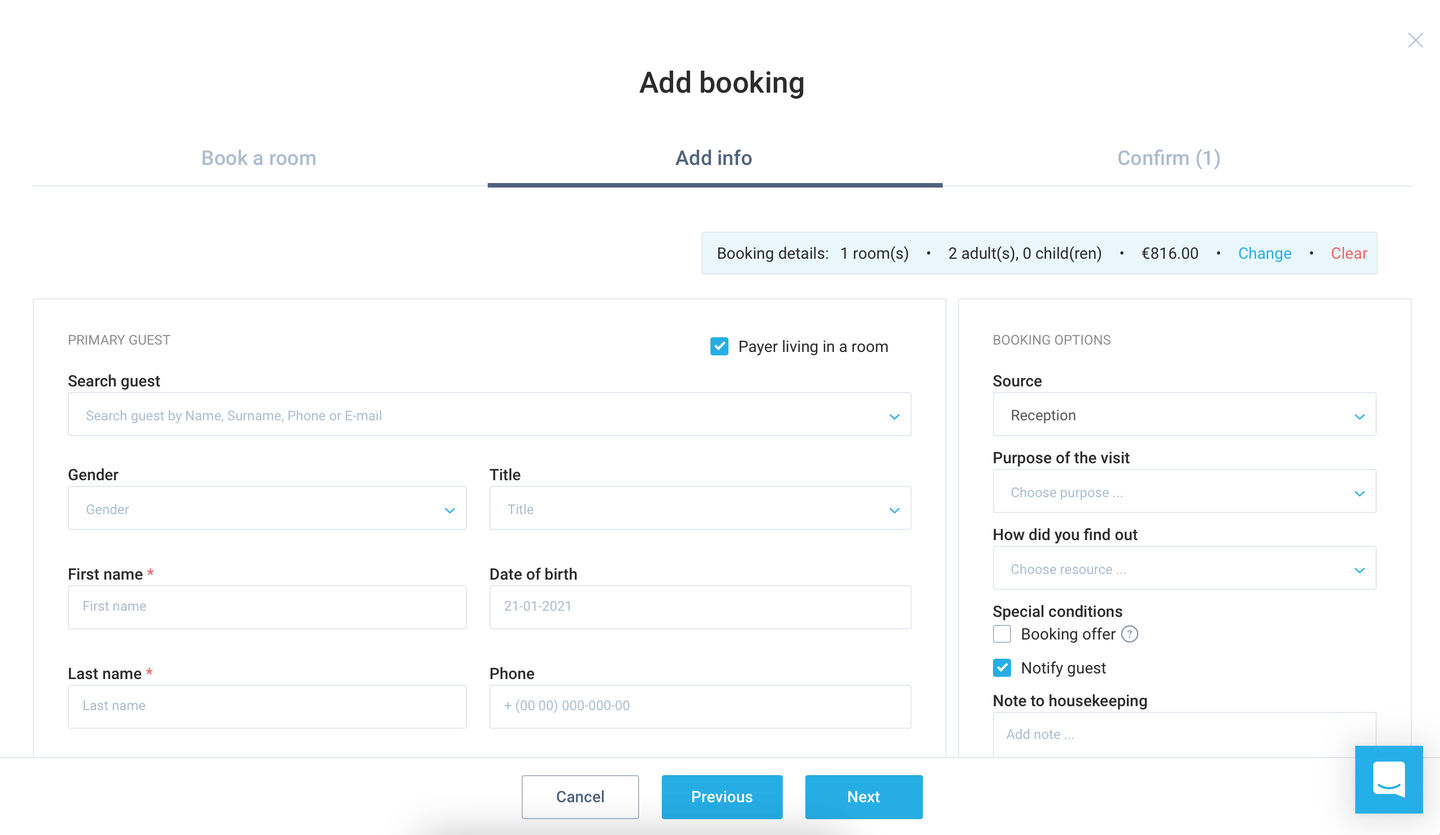
Task: Click the Booking offer help question-mark icon
Action: click(1130, 634)
